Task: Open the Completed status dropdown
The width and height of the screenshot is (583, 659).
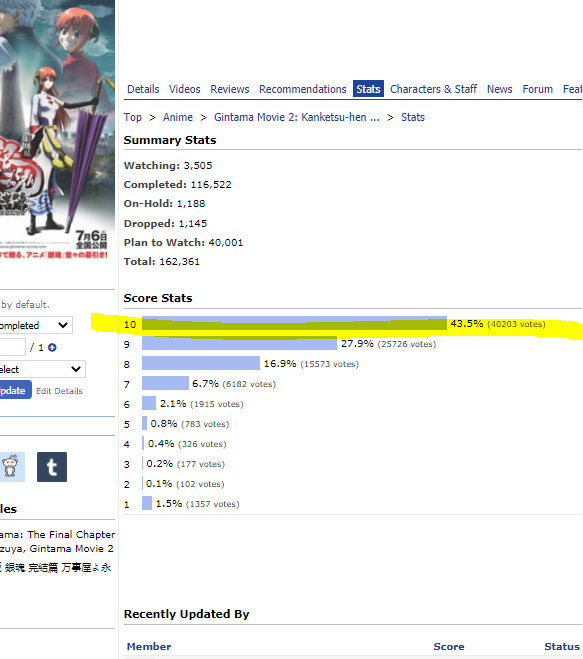Action: 36,325
